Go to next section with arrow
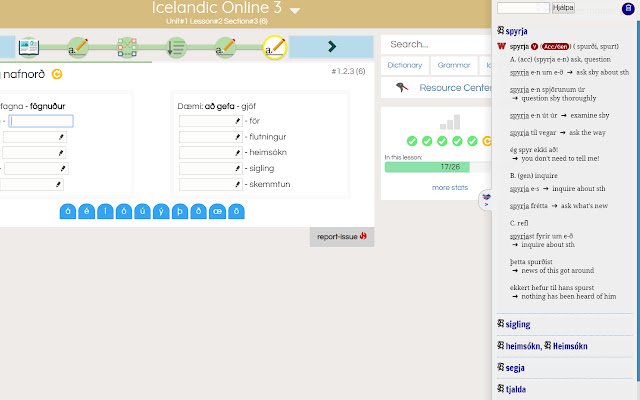Viewport: 640px width, 400px height. click(331, 47)
